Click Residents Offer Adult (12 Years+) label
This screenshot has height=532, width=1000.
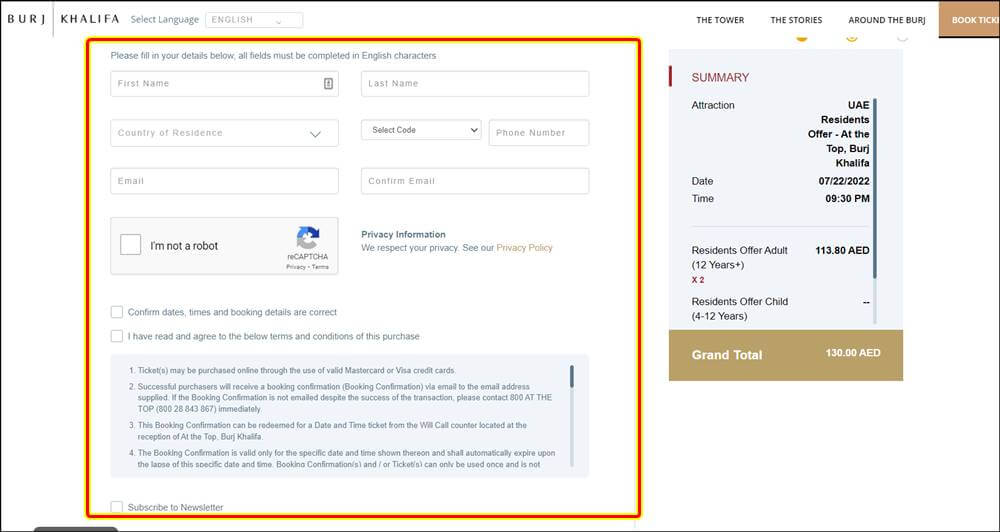[740, 258]
